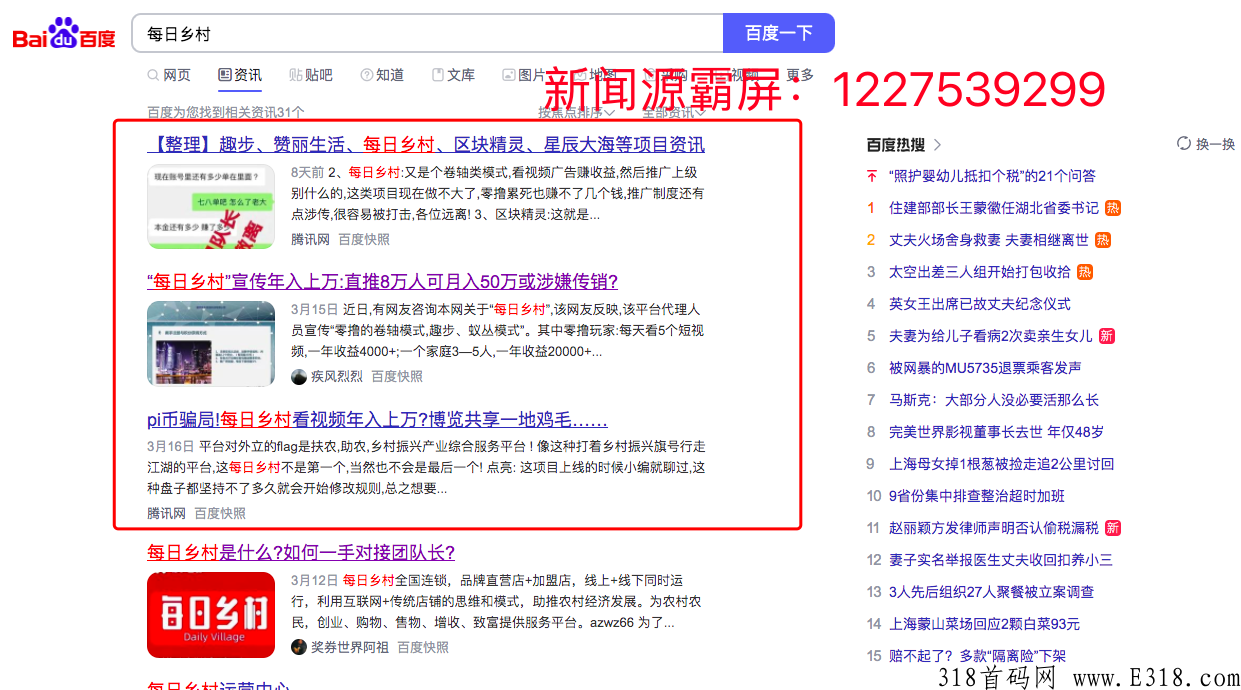This screenshot has height=690, width=1241.
Task: Click 腾讯网 source under pi币骗局 result
Action: tap(166, 513)
